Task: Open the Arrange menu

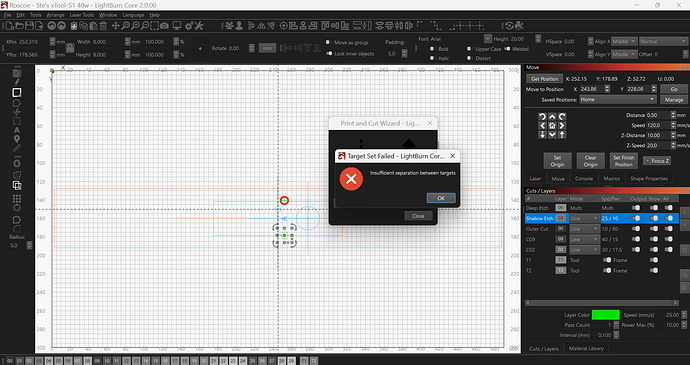Action: [55, 15]
